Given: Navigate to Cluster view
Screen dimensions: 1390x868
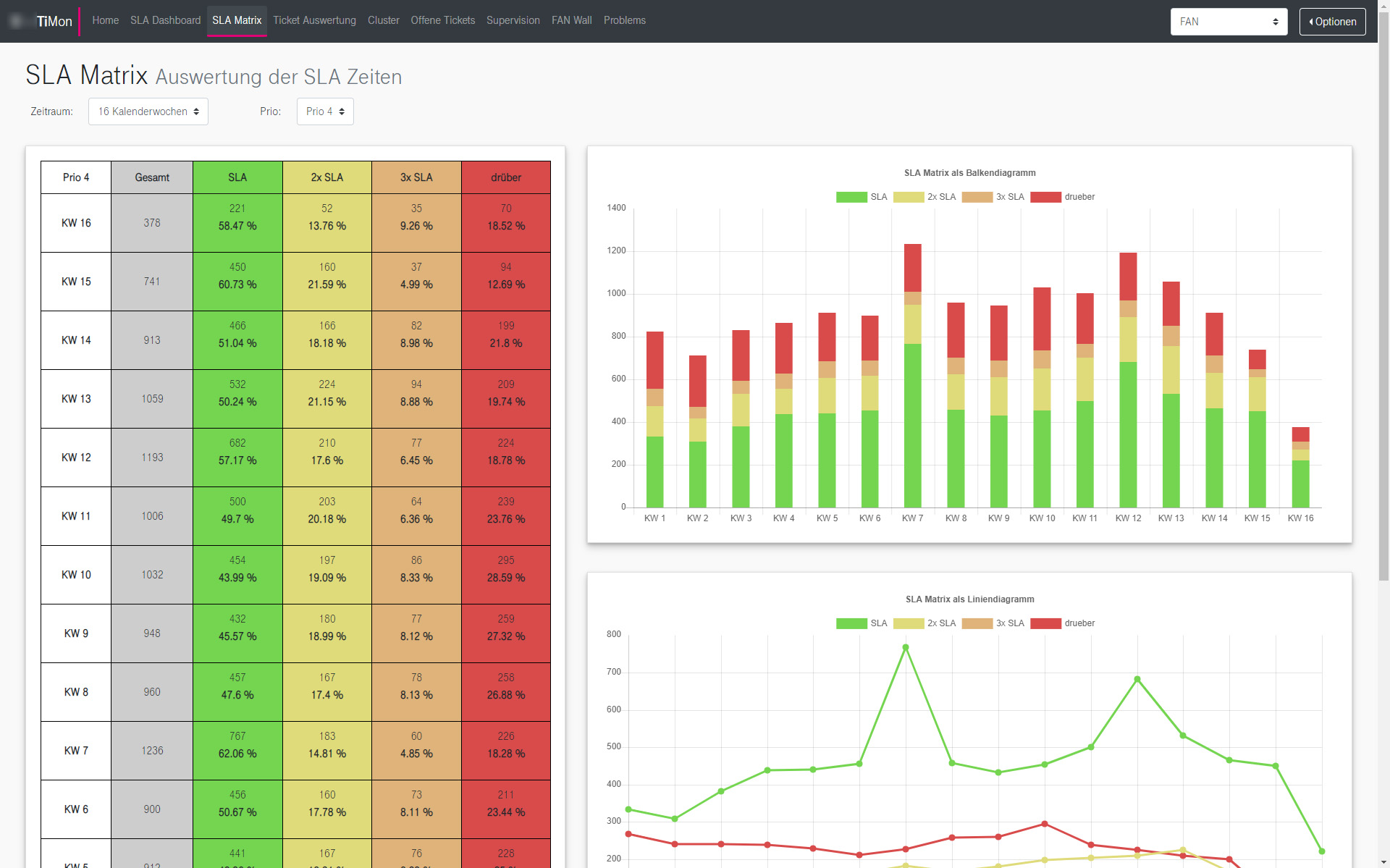Looking at the screenshot, I should click(x=383, y=20).
